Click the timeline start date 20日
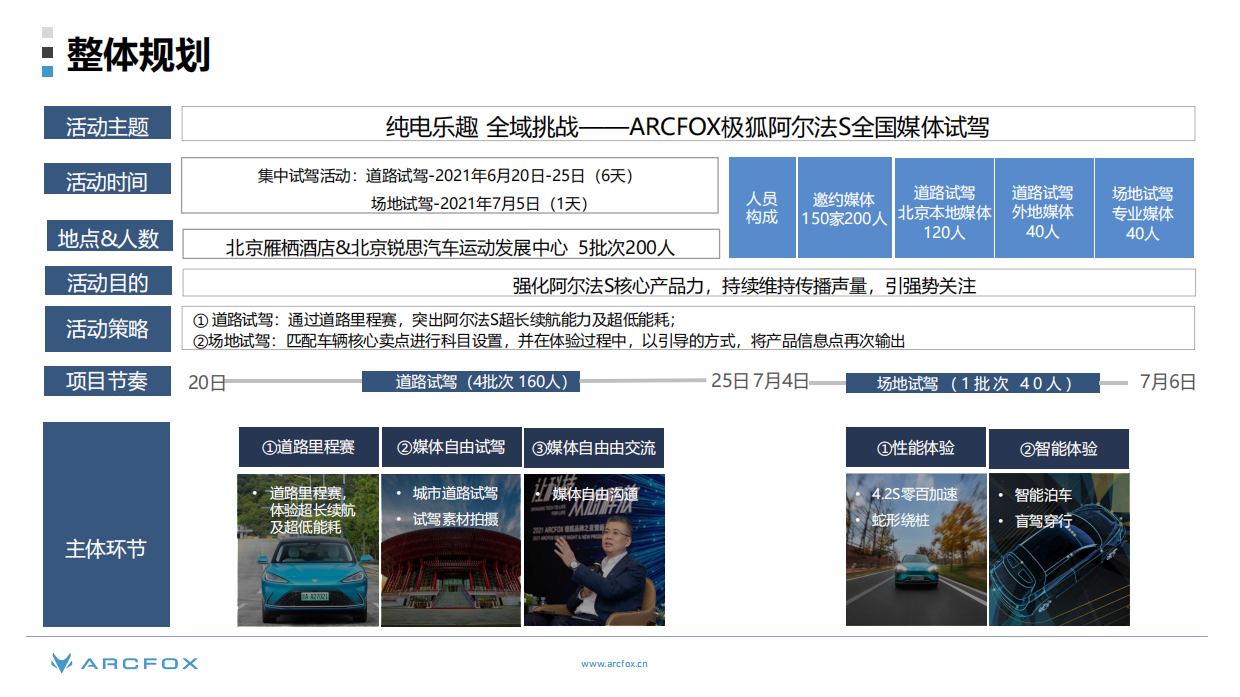This screenshot has height=697, width=1240. tap(207, 382)
